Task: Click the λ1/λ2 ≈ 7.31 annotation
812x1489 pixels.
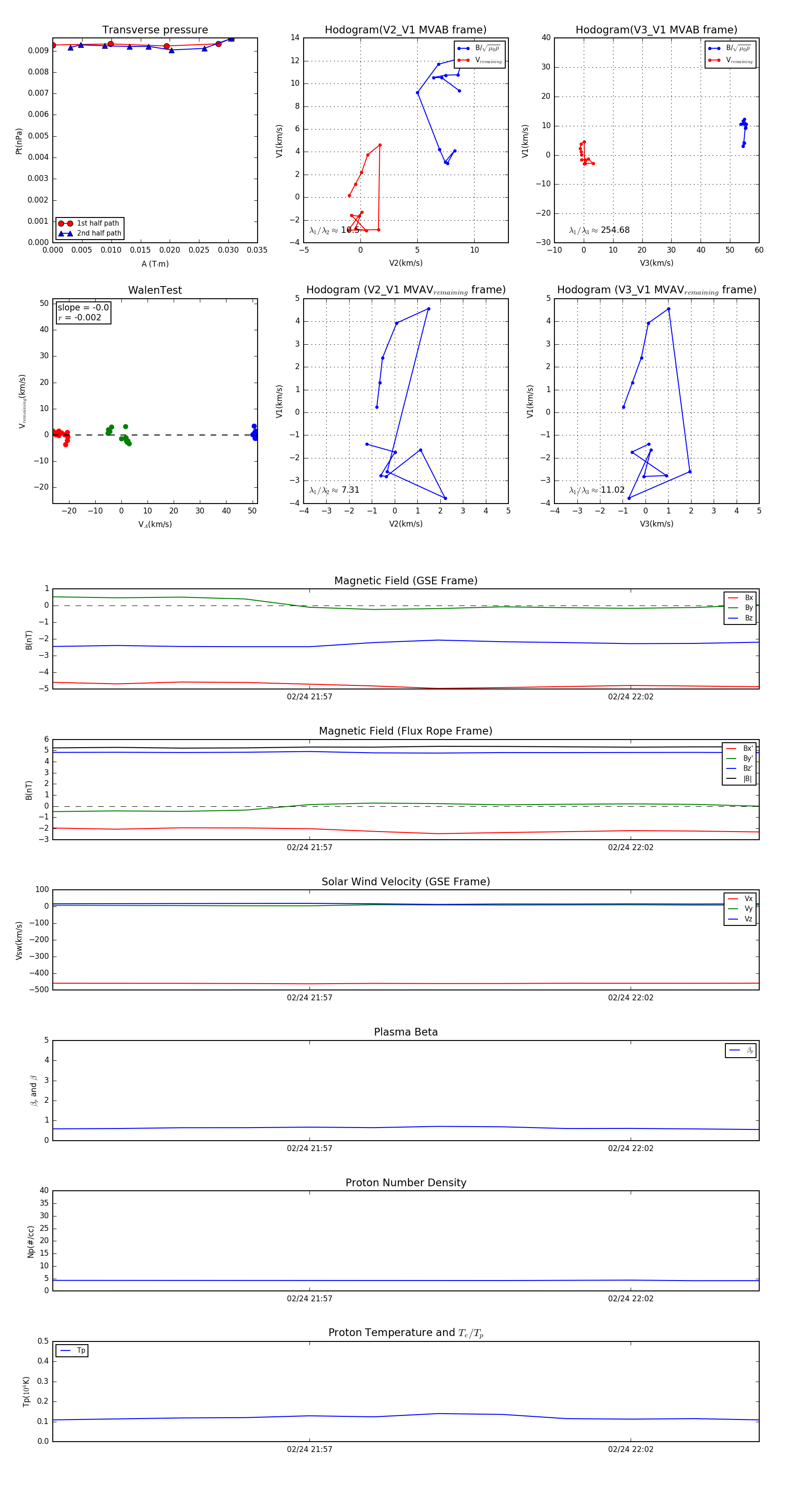Action: [334, 490]
